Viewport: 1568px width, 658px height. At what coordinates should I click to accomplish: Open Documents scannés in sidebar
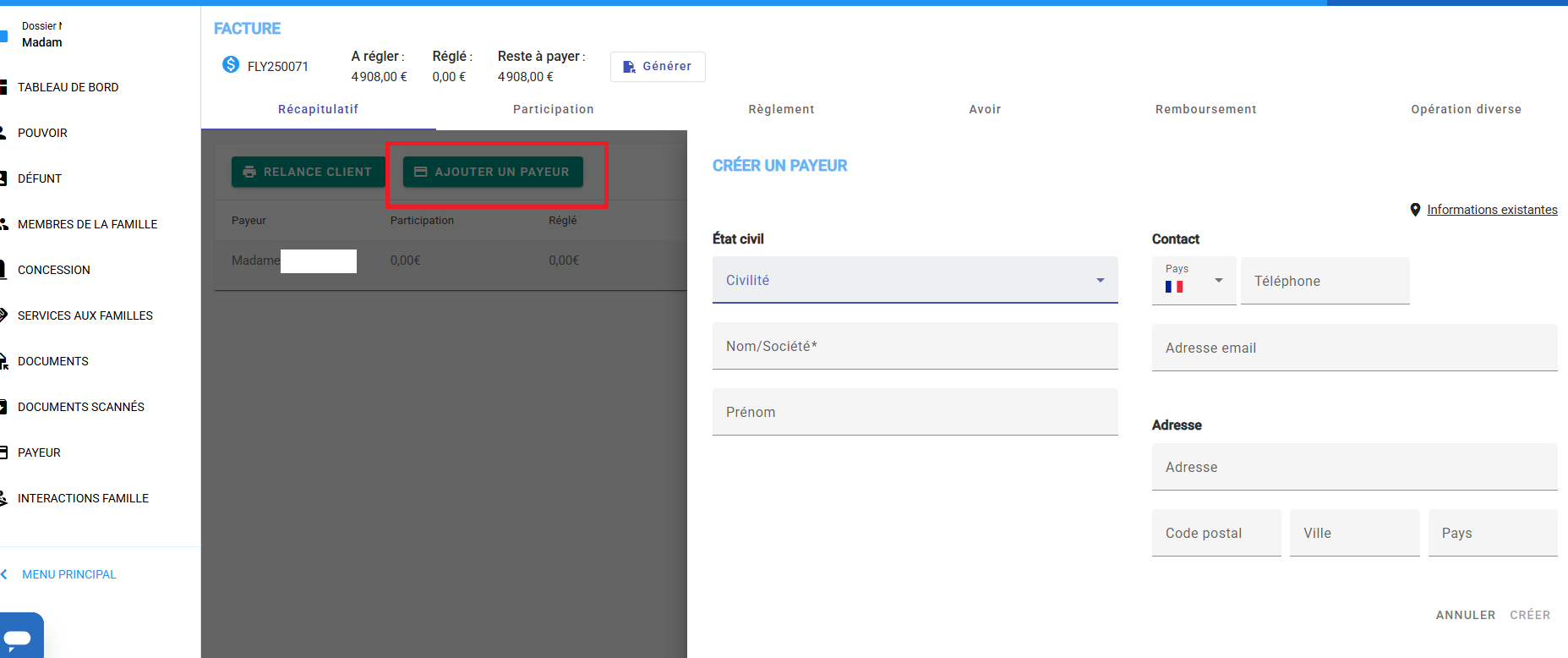80,407
